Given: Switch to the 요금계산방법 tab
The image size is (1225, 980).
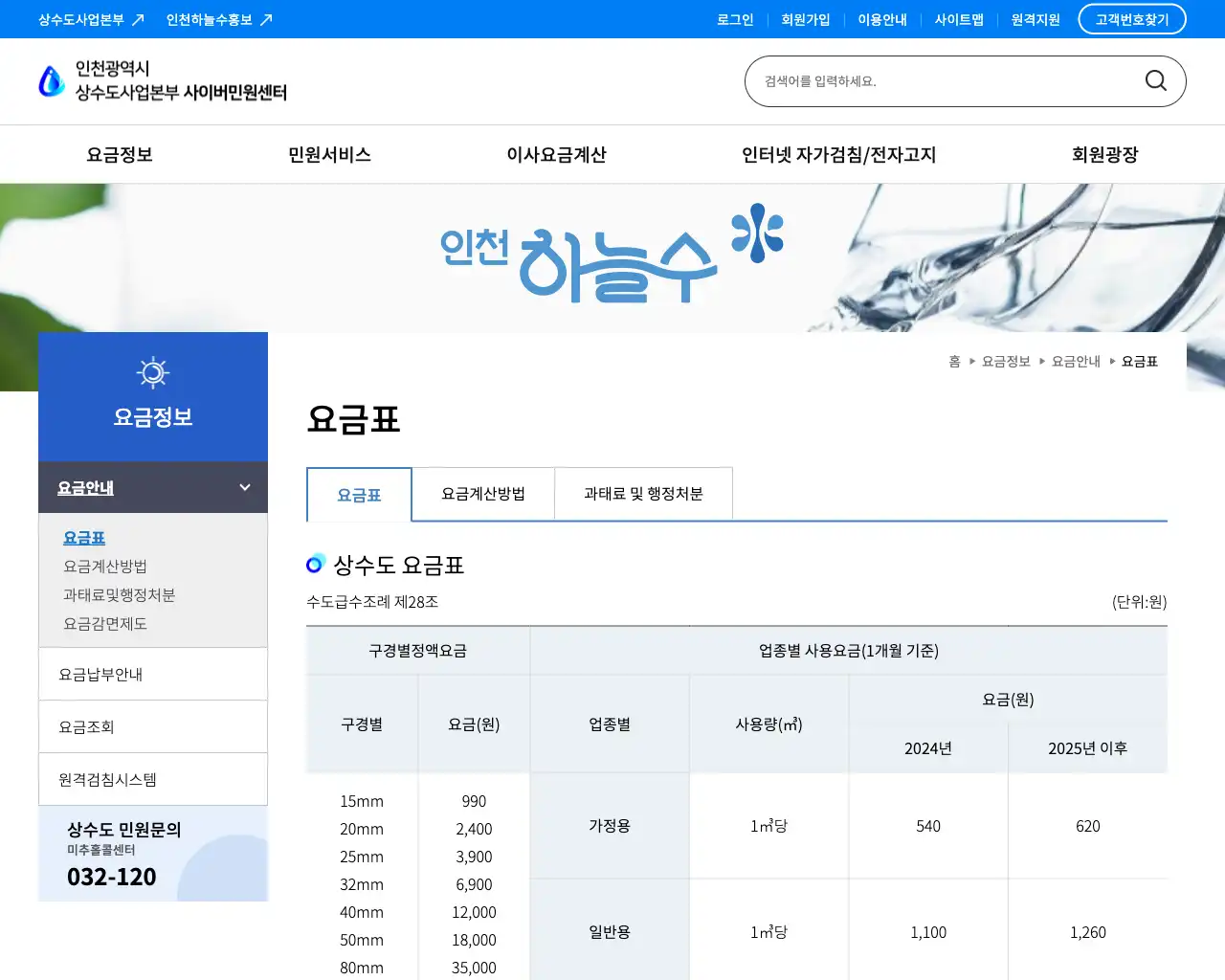Looking at the screenshot, I should pos(483,494).
